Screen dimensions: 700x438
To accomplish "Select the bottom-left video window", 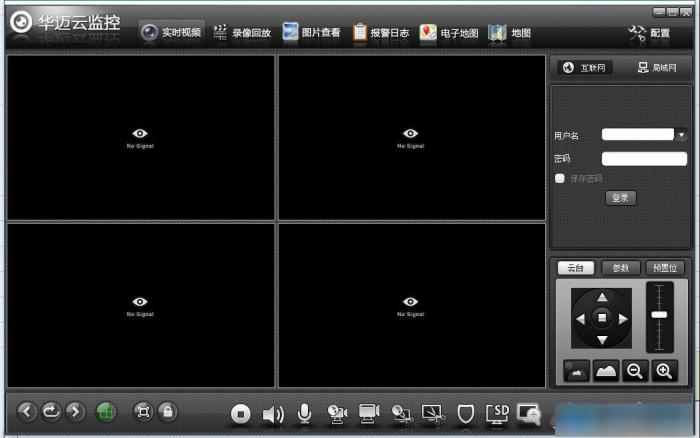I will [x=141, y=305].
